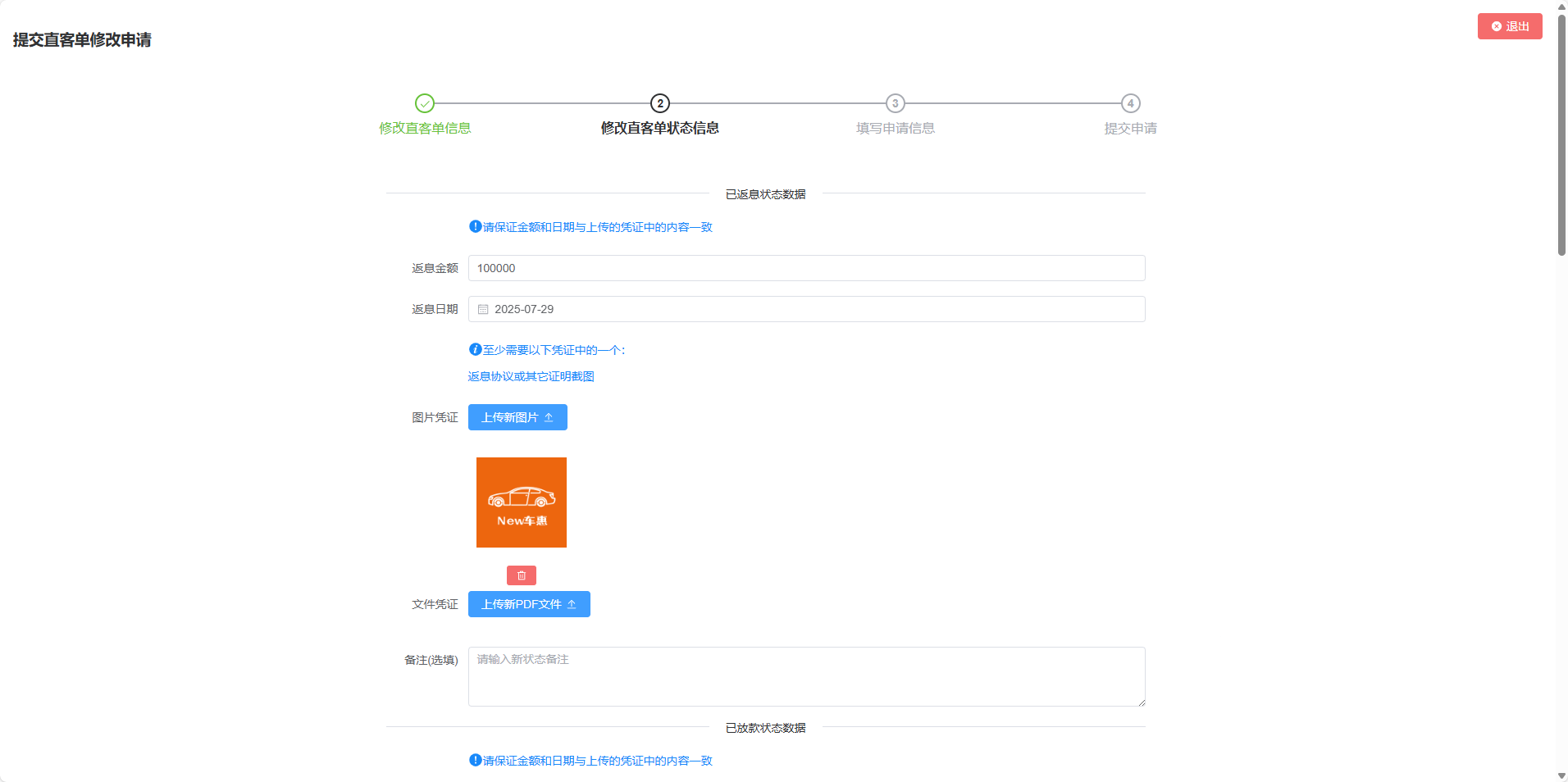Click the first blue exclamation warning icon
The image size is (1568, 782).
(x=475, y=227)
